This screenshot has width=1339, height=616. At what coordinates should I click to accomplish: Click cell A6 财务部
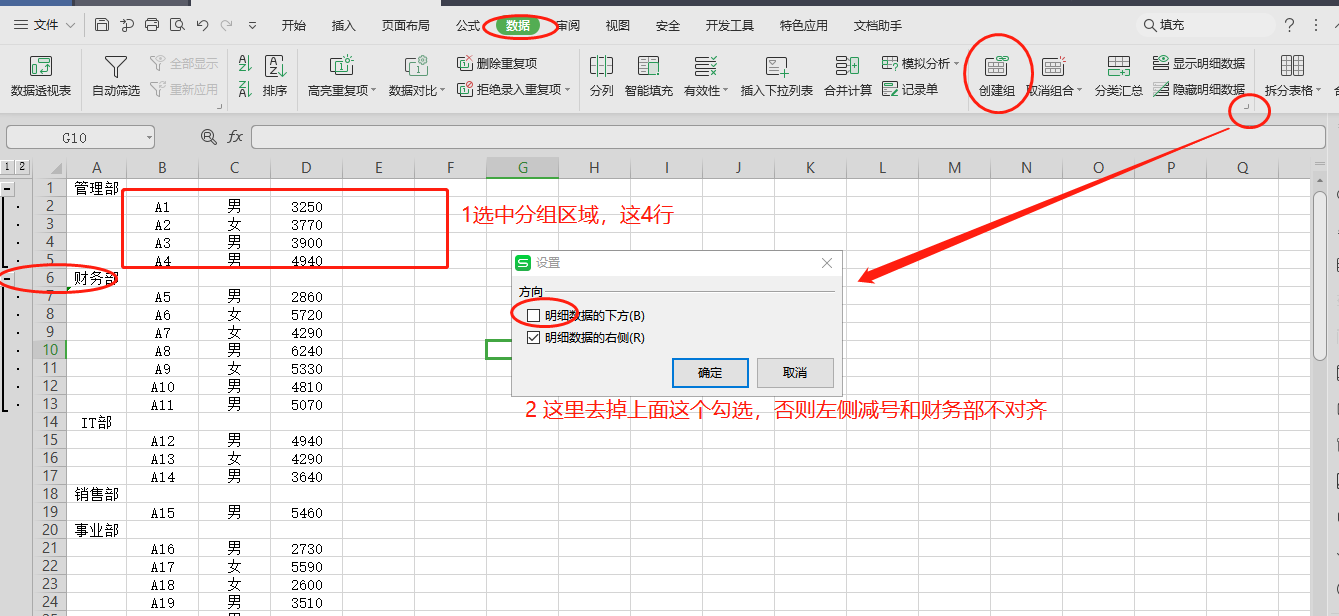pyautogui.click(x=96, y=278)
